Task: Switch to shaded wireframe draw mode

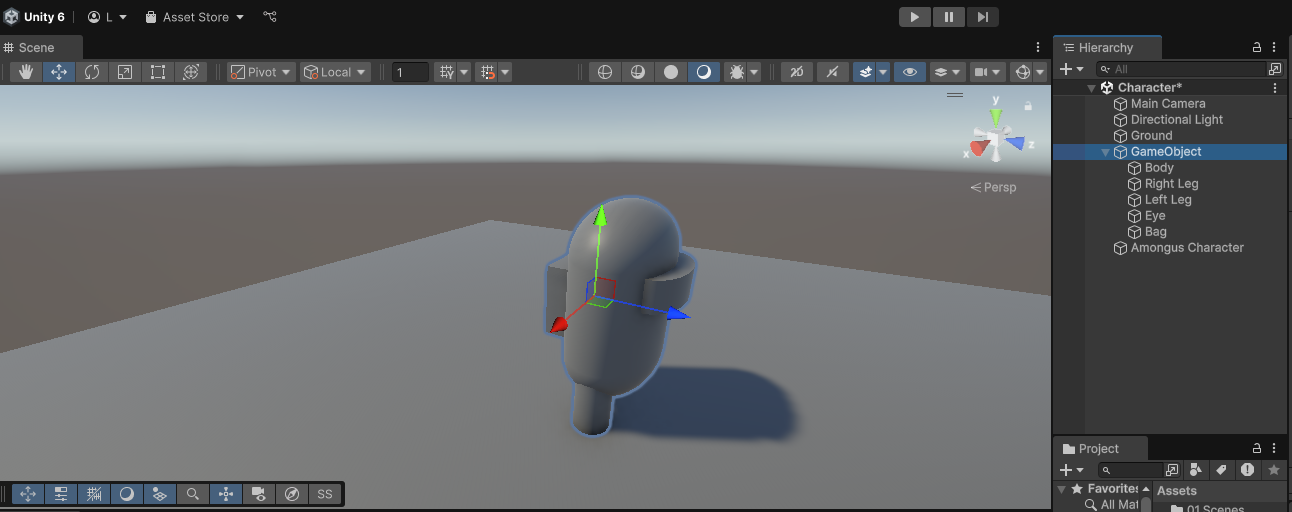Action: coord(637,72)
